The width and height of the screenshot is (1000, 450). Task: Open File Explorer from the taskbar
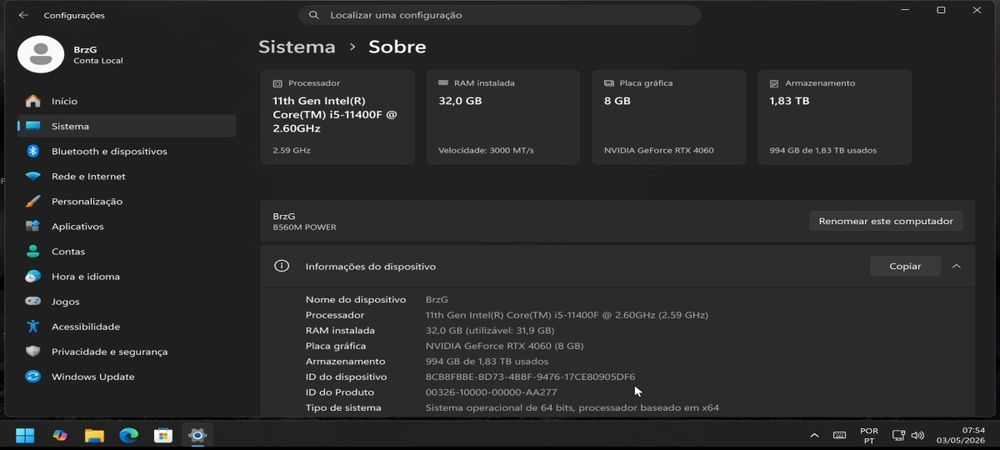pyautogui.click(x=94, y=436)
